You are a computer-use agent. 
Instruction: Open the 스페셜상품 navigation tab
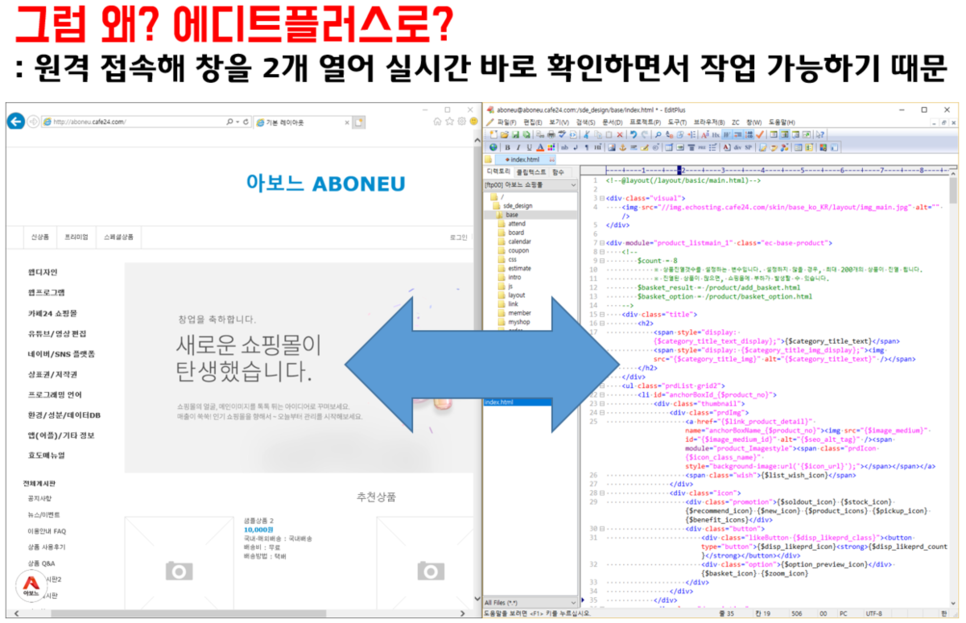[x=118, y=237]
